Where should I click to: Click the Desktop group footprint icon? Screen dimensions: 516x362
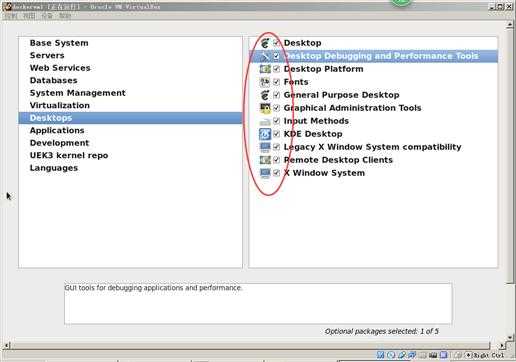click(265, 43)
